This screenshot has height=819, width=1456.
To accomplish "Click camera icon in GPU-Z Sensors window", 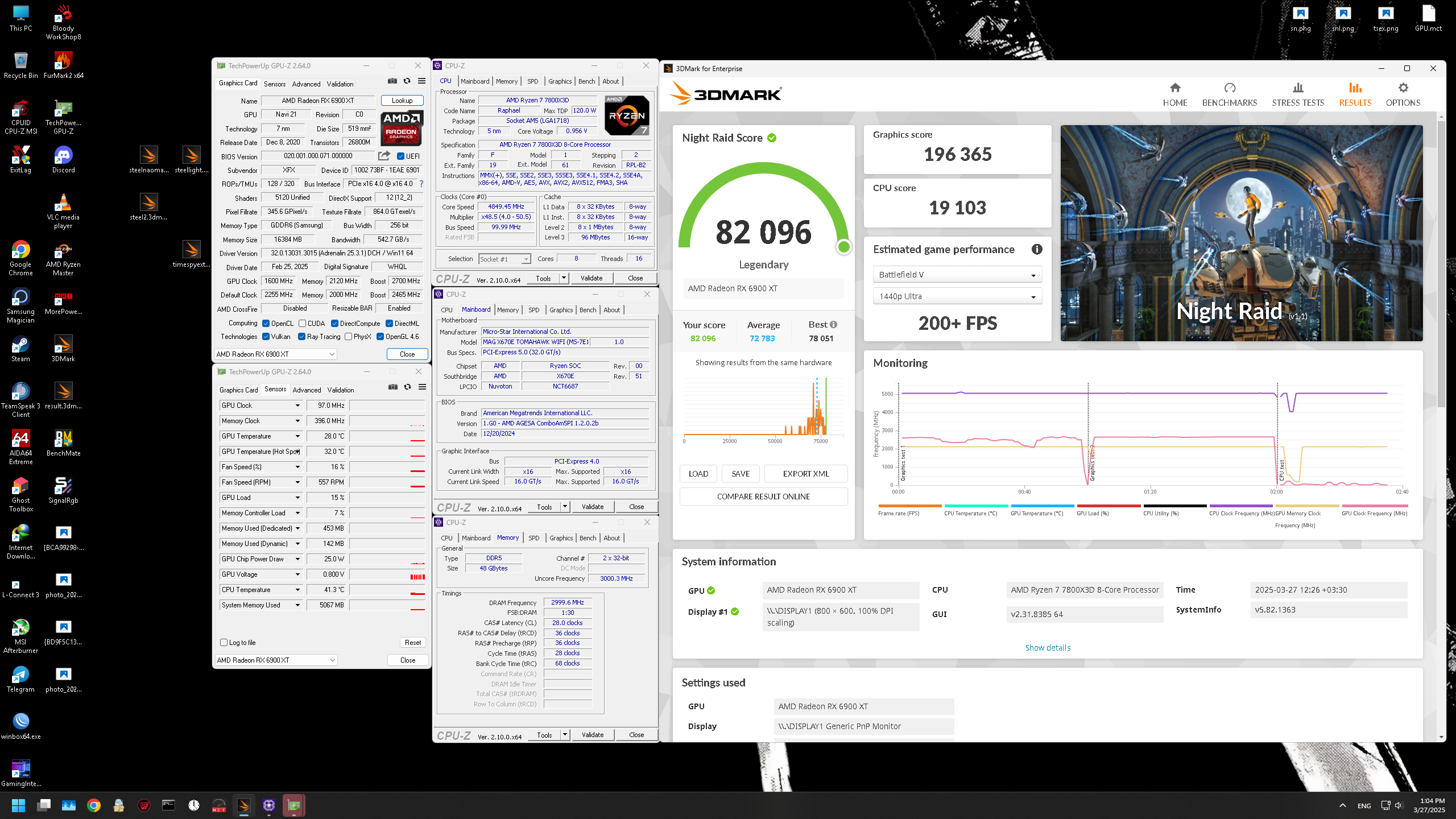I will pyautogui.click(x=393, y=387).
